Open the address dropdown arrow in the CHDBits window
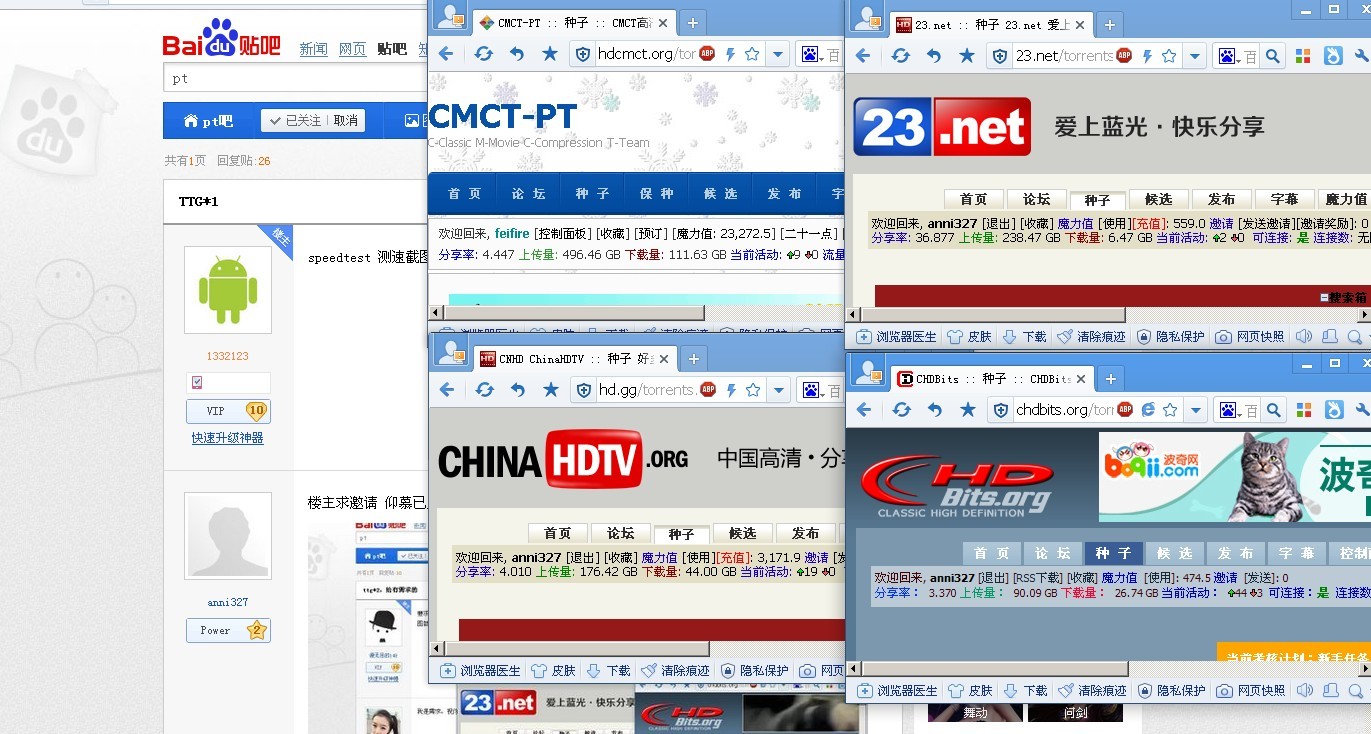1371x734 pixels. pyautogui.click(x=1194, y=410)
